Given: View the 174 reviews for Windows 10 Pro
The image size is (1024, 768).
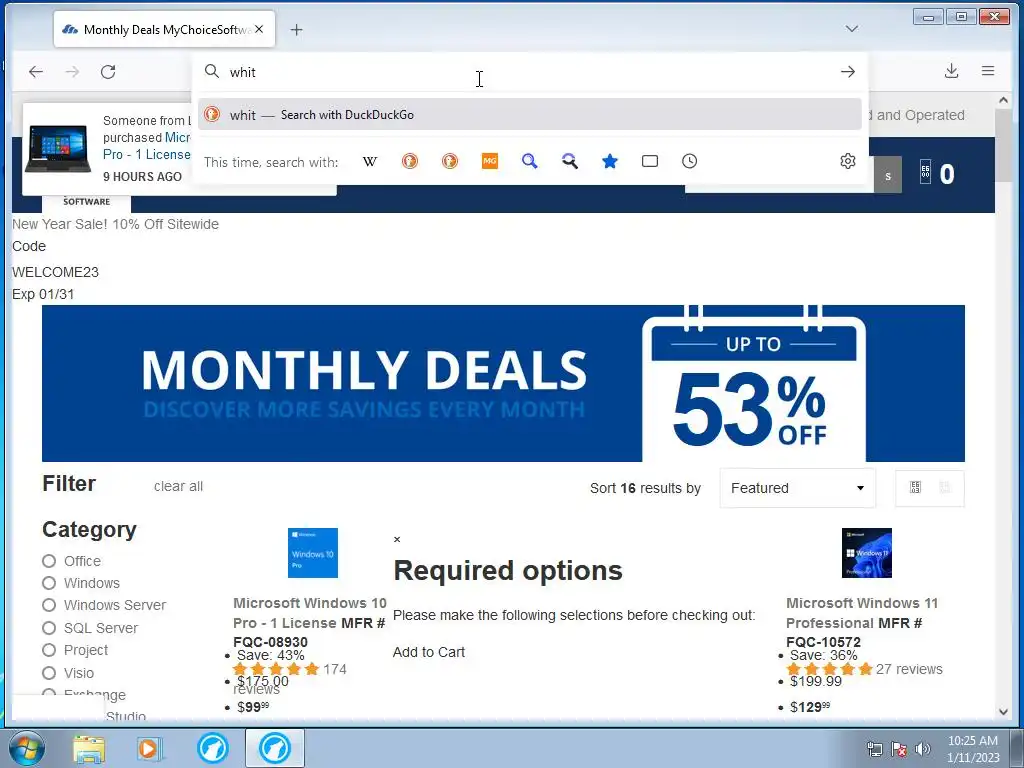Looking at the screenshot, I should coord(334,669).
